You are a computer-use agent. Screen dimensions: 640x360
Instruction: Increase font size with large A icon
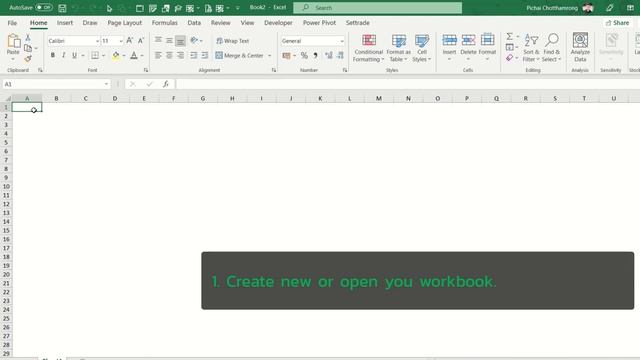[x=129, y=40]
